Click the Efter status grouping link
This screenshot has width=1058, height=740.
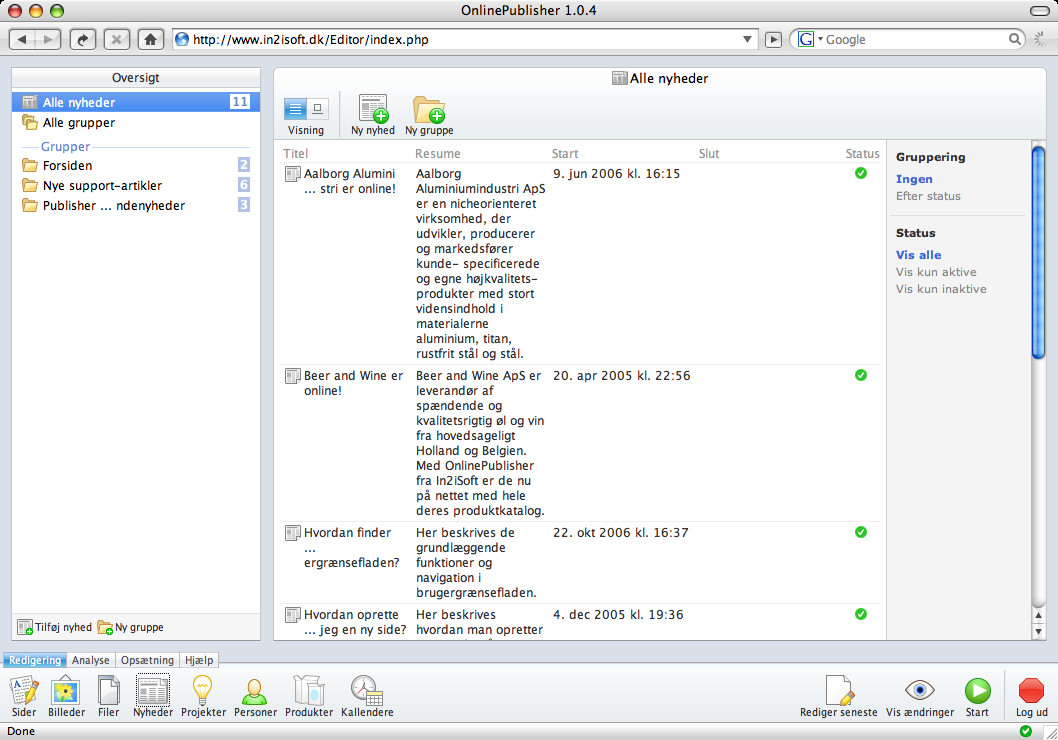point(928,196)
